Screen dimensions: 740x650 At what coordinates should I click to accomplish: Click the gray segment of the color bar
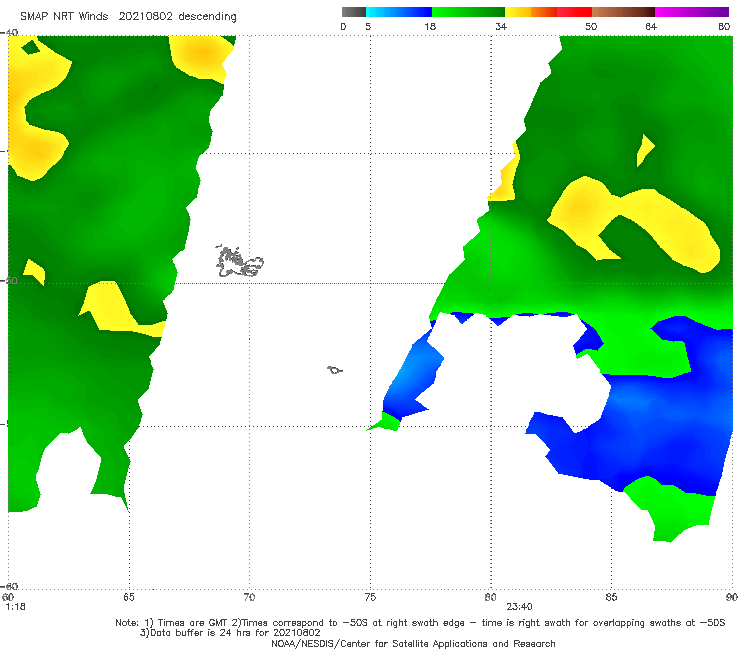(354, 12)
